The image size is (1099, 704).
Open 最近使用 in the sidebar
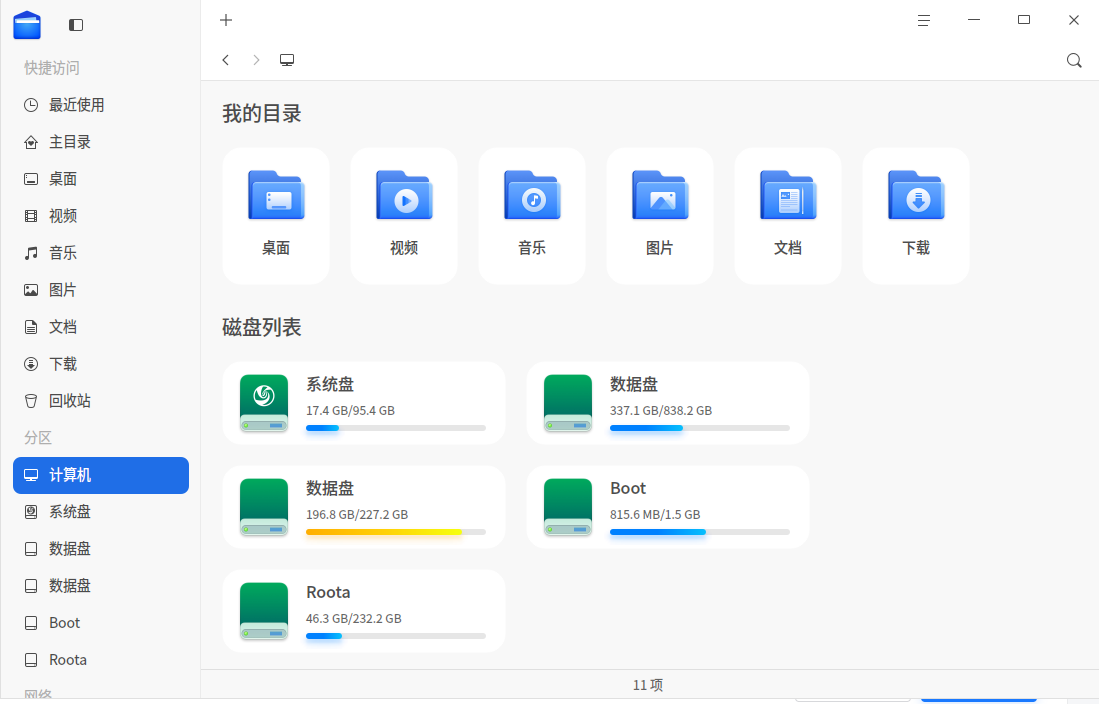(x=101, y=105)
